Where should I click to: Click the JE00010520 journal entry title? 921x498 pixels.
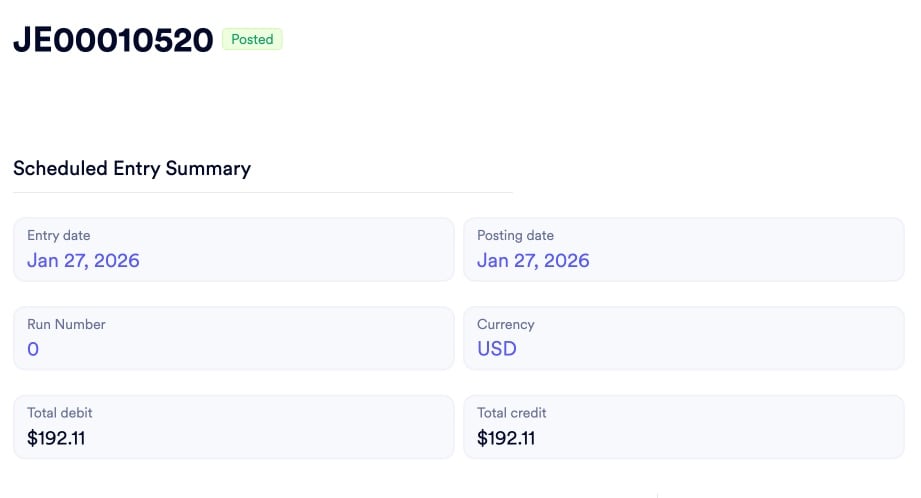(x=113, y=40)
